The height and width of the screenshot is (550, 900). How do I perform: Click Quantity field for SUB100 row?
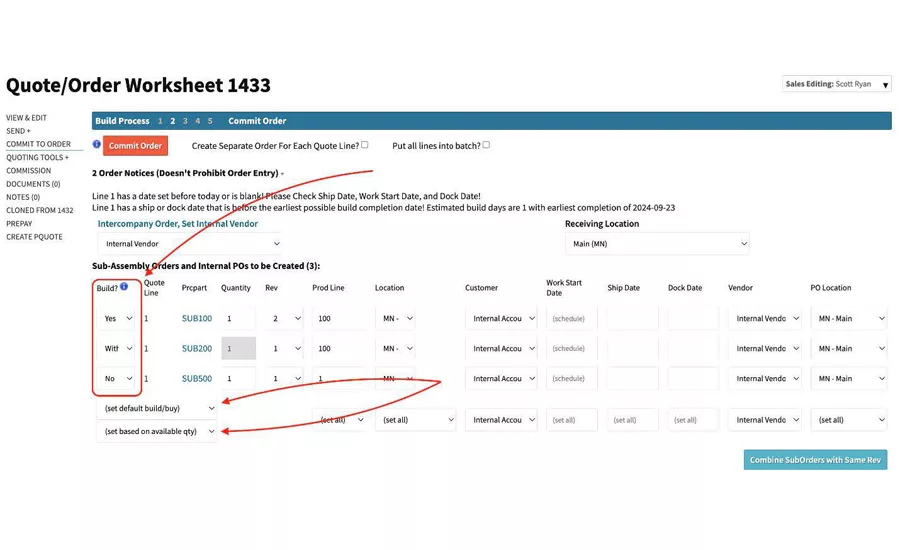(x=238, y=318)
